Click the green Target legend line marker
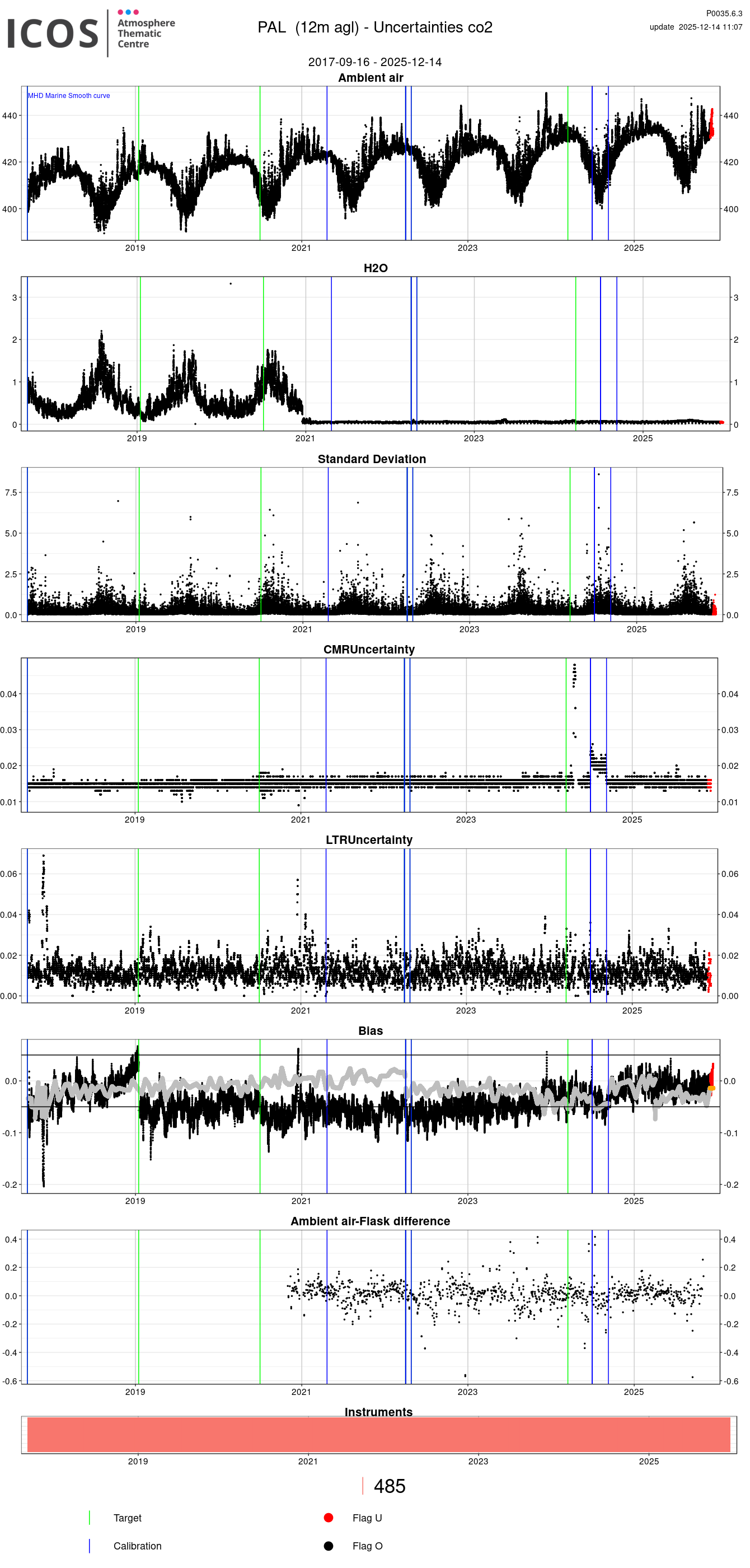The width and height of the screenshot is (750, 1568). coord(90,1518)
